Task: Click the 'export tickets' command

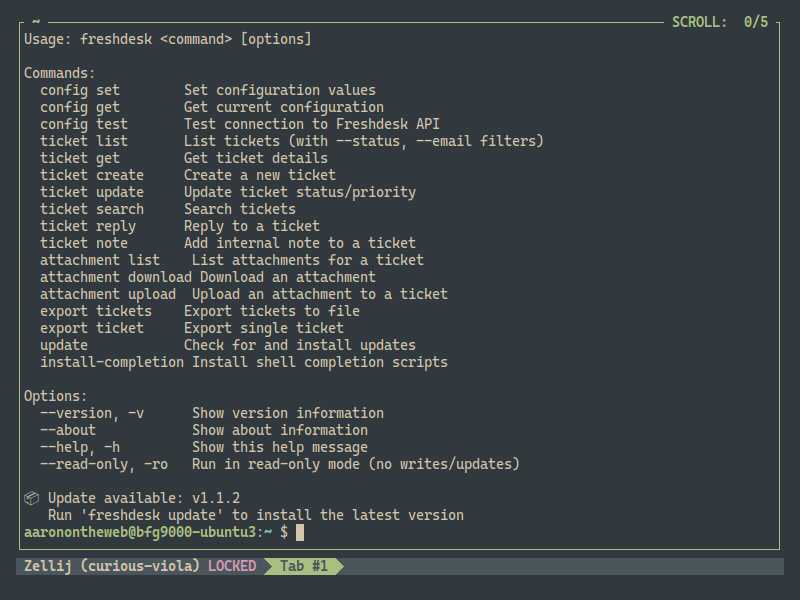Action: (x=96, y=311)
